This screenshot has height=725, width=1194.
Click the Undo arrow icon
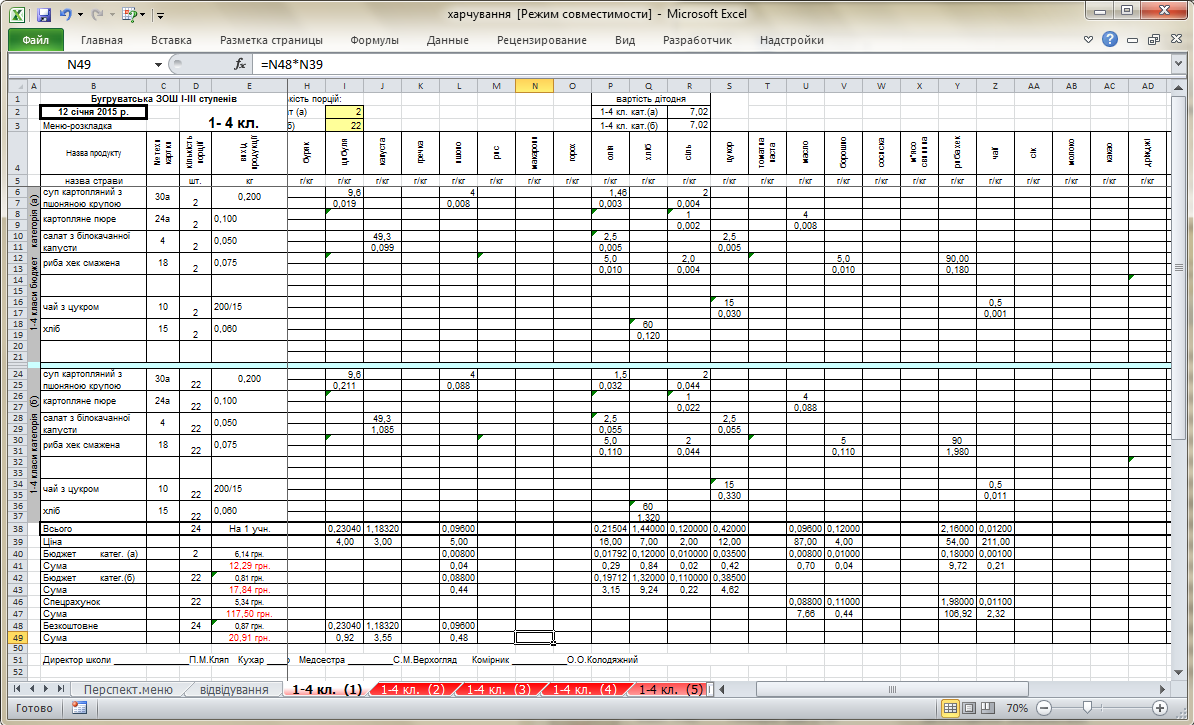[65, 14]
